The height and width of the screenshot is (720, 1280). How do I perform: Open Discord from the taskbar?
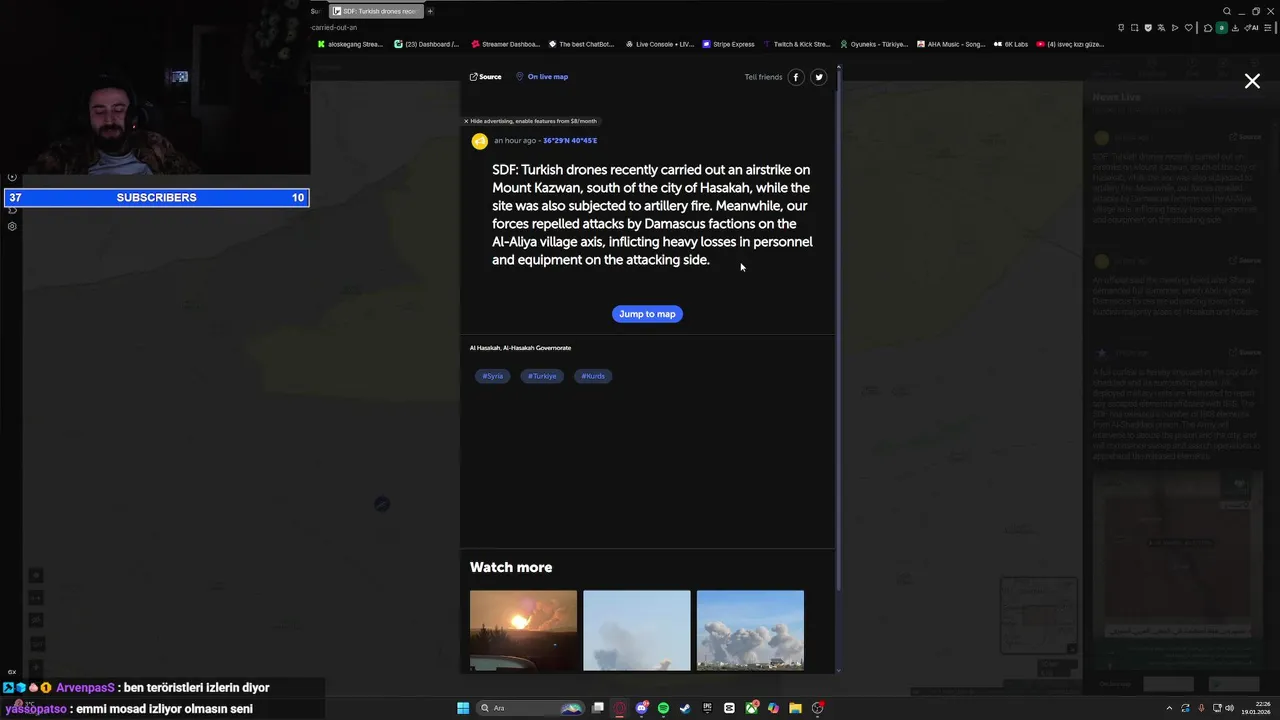(642, 708)
